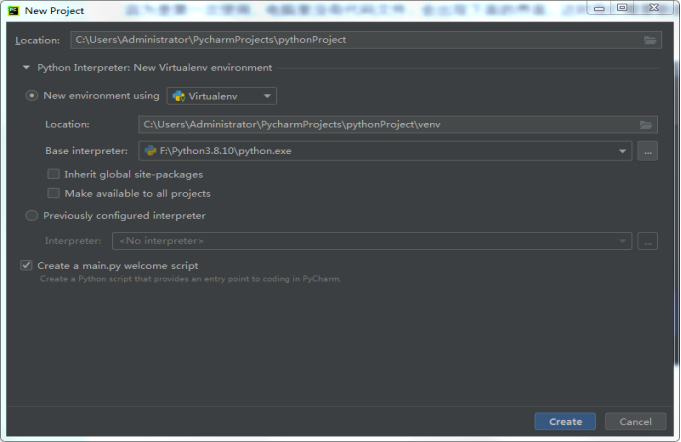The width and height of the screenshot is (681, 442).
Task: Click the venv Location folder browse icon
Action: click(x=646, y=125)
